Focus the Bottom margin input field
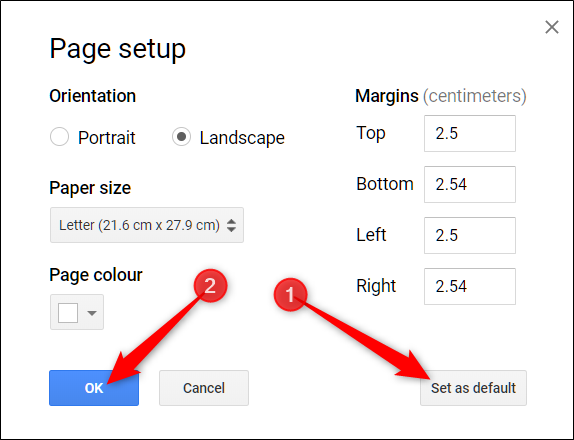The height and width of the screenshot is (440, 574). click(x=470, y=184)
